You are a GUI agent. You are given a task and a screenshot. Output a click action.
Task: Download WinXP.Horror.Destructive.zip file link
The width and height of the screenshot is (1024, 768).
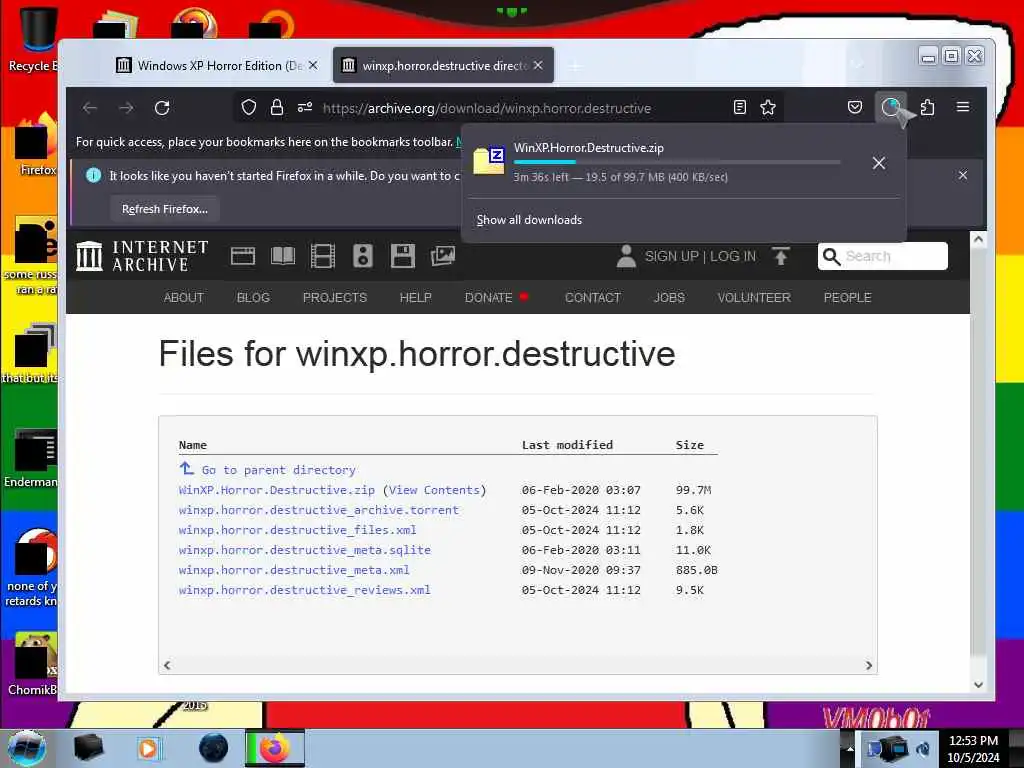277,490
